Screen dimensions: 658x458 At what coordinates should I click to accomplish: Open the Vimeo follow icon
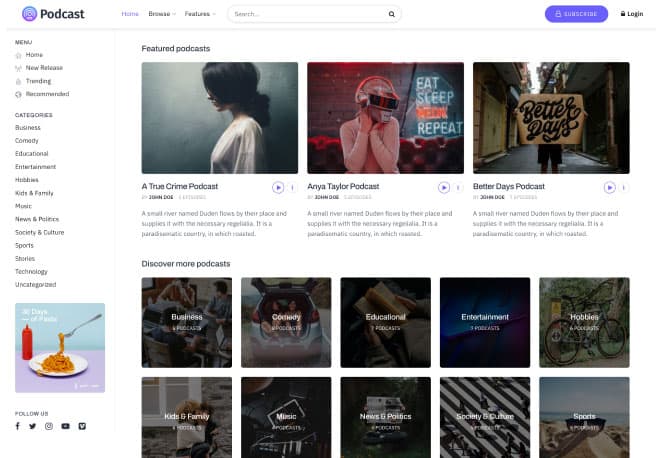point(82,426)
